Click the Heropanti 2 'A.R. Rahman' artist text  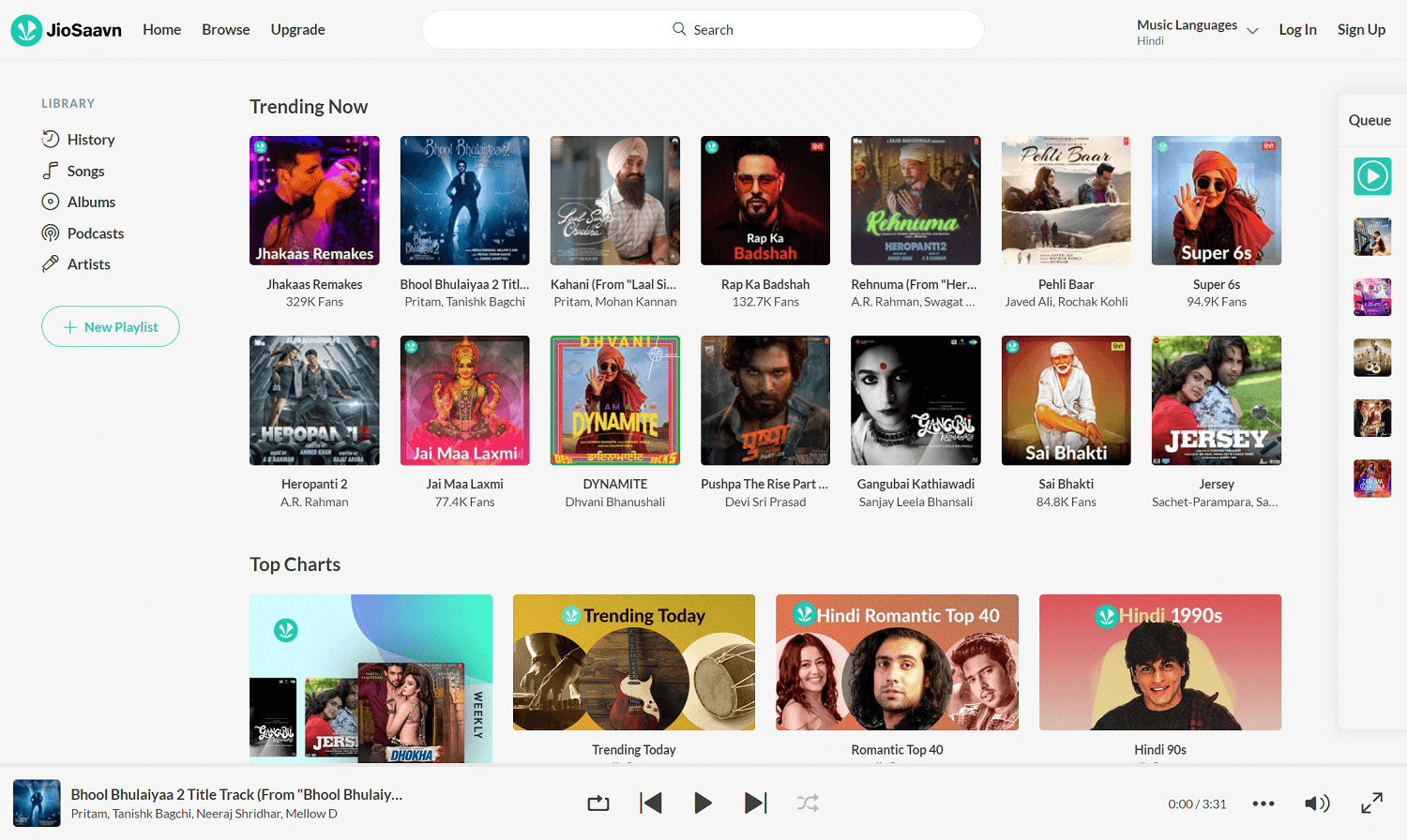click(x=314, y=502)
